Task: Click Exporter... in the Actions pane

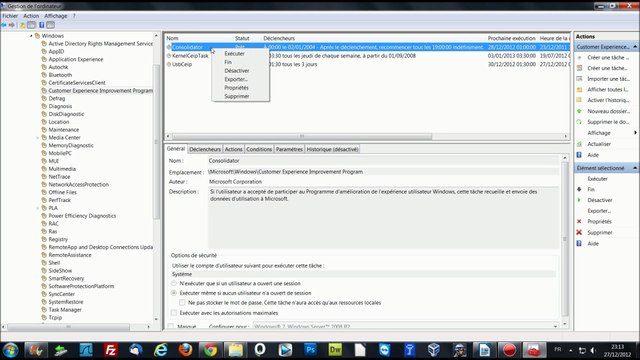Action: point(599,211)
